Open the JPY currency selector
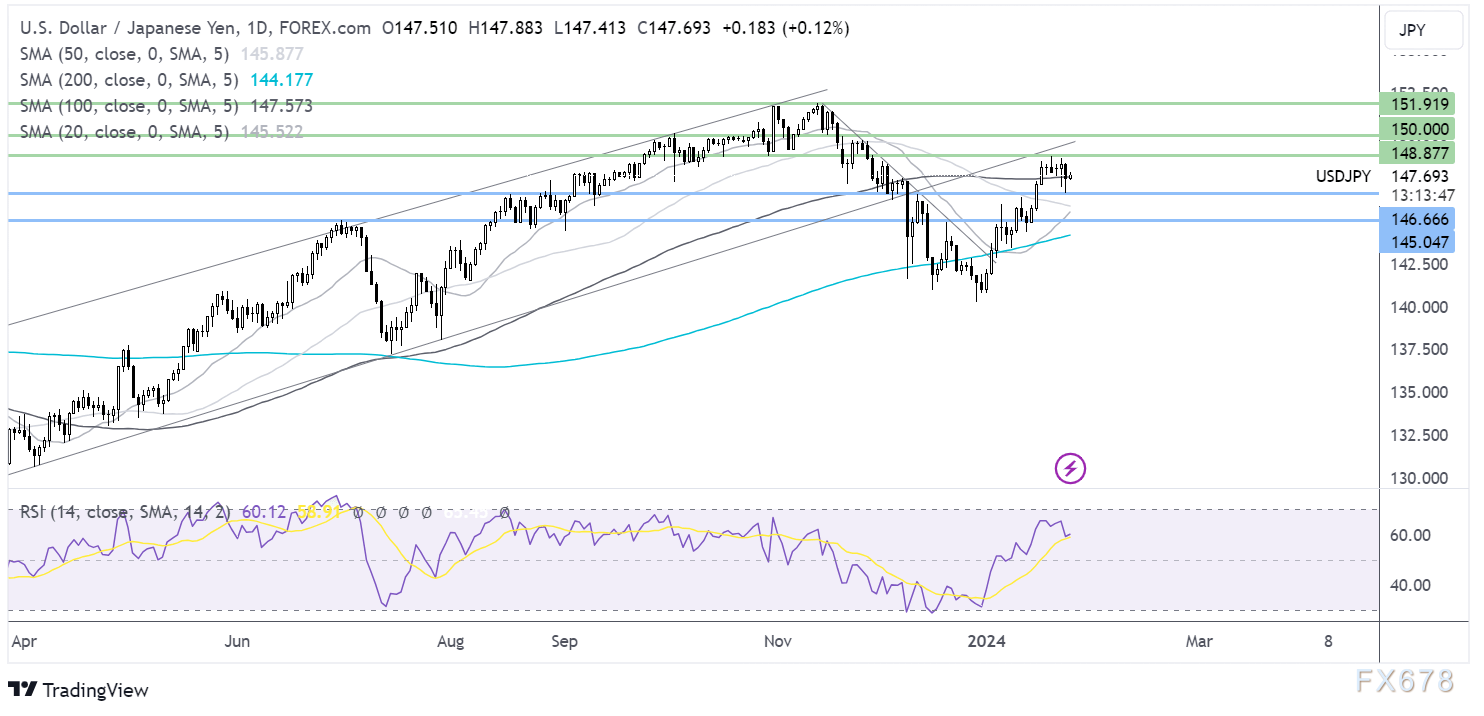1484x716 pixels. tap(1411, 30)
